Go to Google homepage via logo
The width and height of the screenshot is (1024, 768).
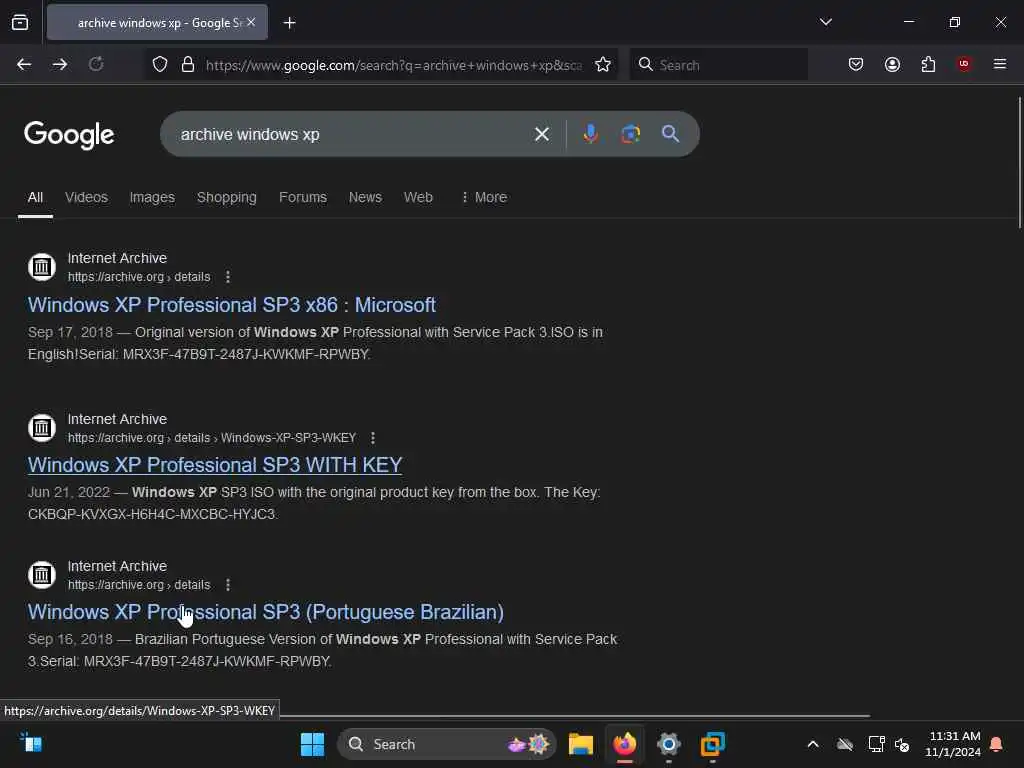(69, 135)
